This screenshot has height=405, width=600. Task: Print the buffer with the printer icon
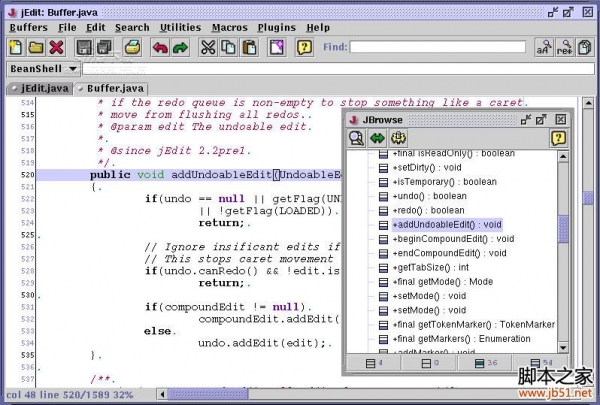(x=132, y=47)
